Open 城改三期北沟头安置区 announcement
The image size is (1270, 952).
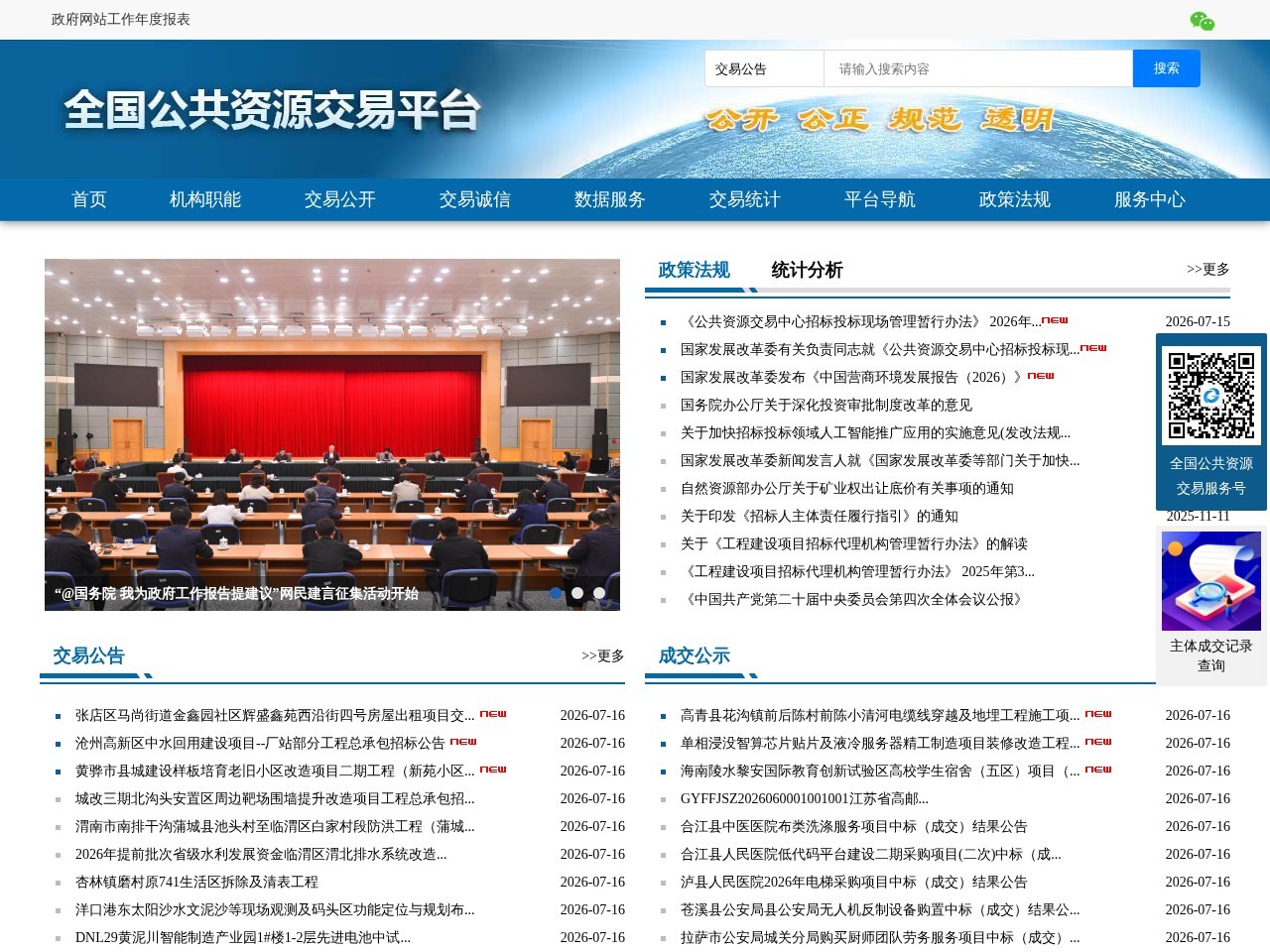pyautogui.click(x=275, y=798)
